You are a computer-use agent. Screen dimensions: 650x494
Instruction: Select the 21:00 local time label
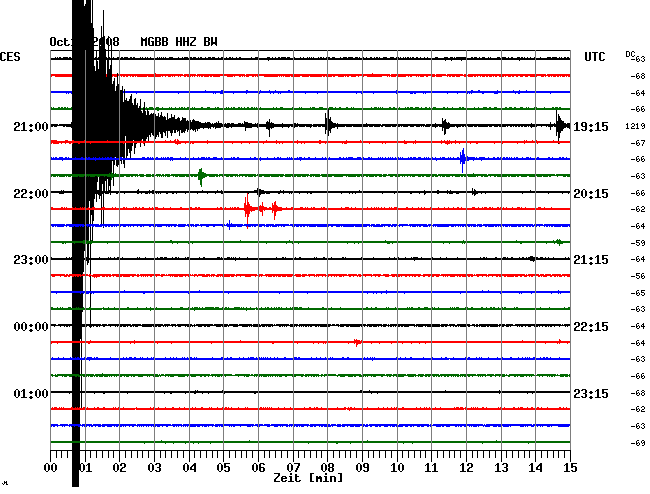(31, 126)
